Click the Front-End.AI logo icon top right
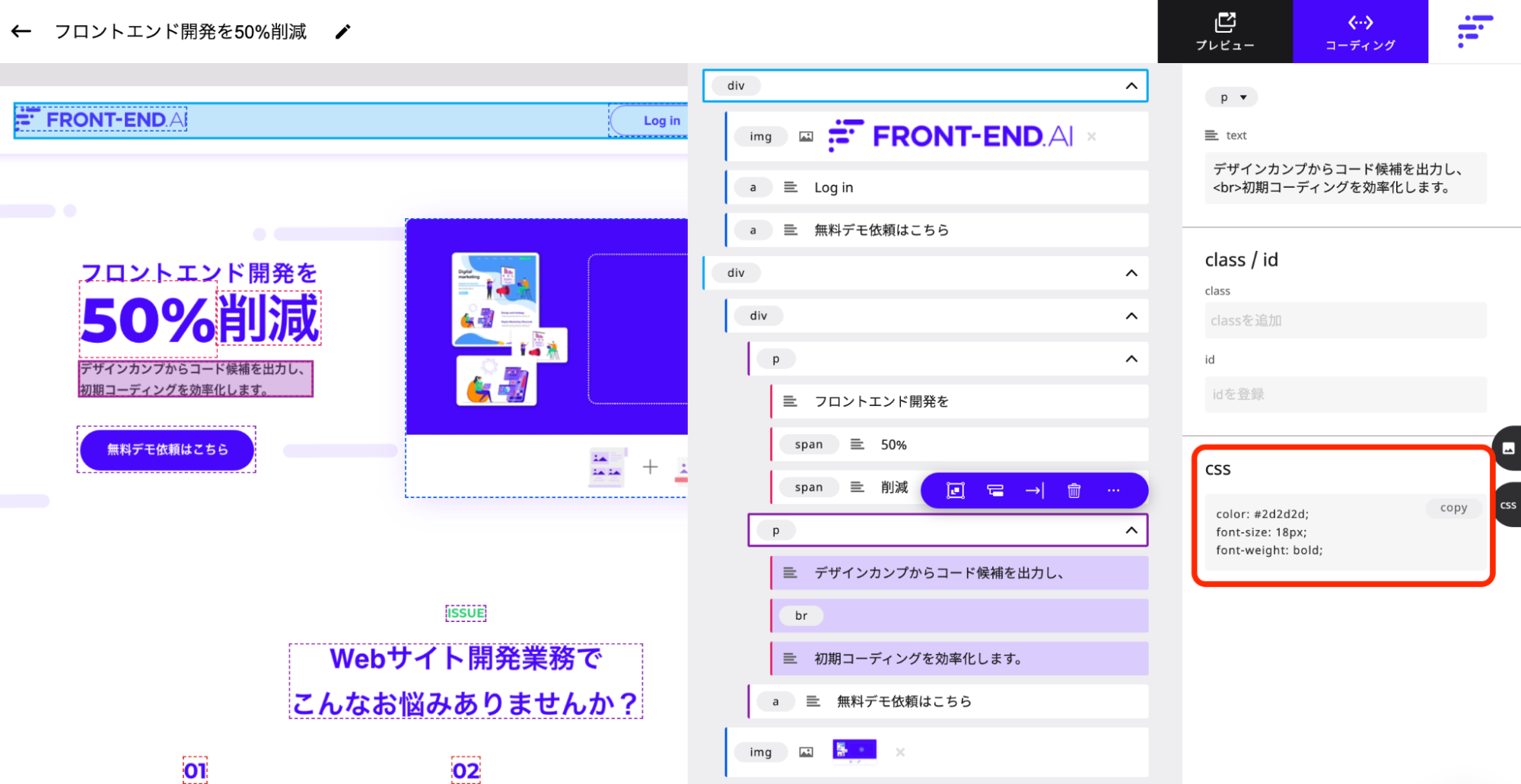 1474,31
